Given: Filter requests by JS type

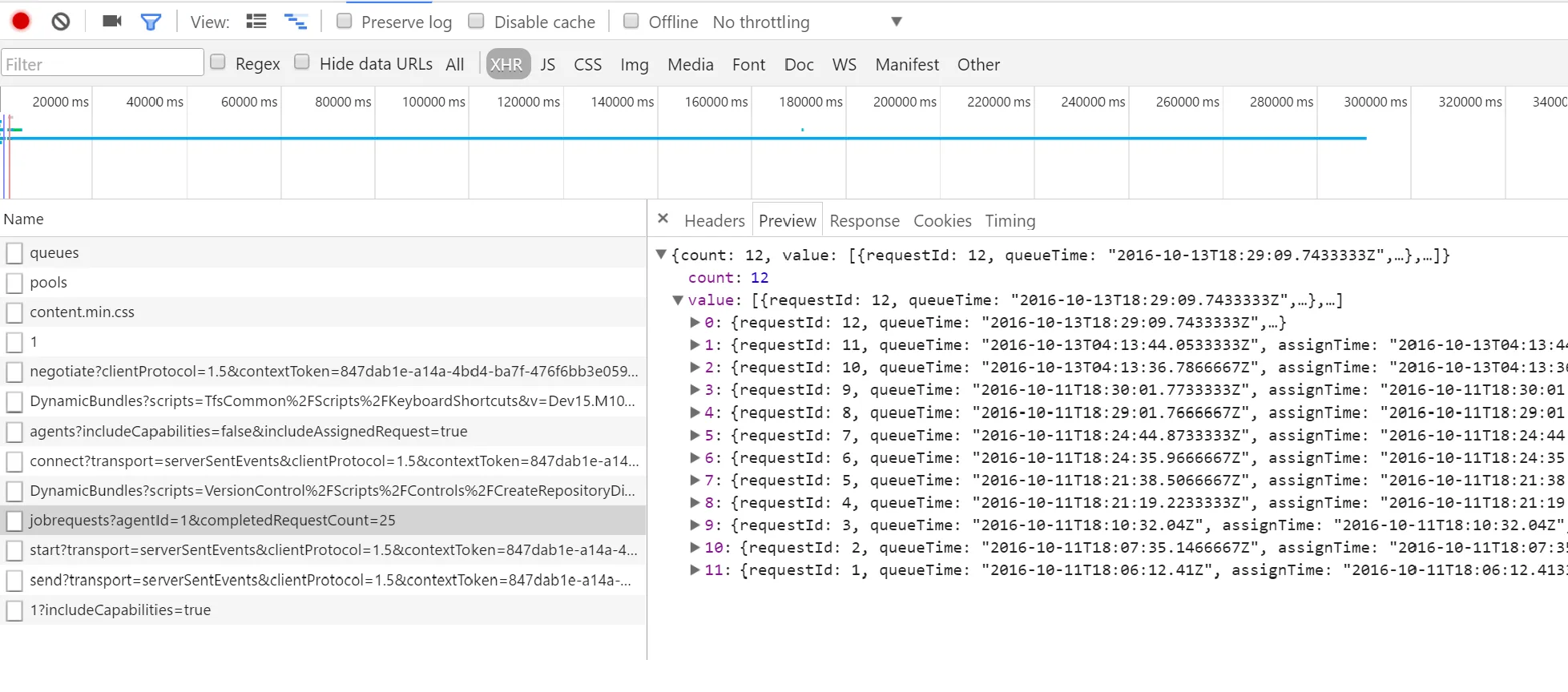Looking at the screenshot, I should point(547,65).
